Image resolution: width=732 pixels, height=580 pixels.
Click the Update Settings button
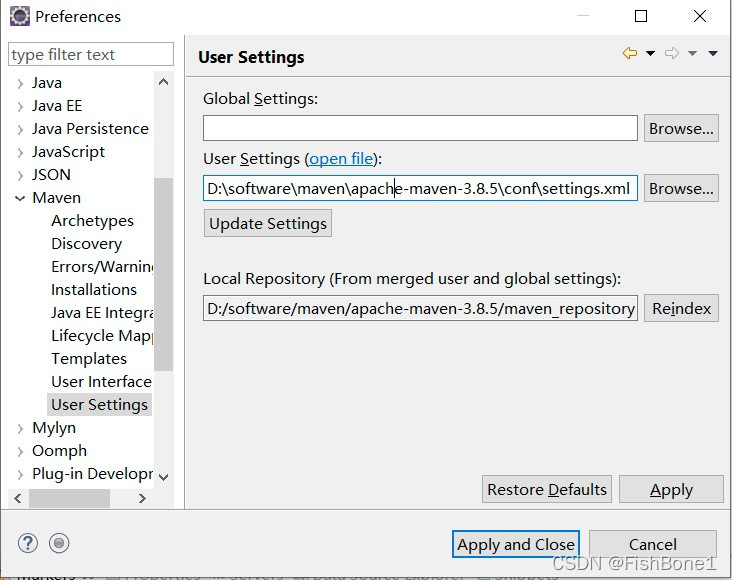pyautogui.click(x=268, y=223)
